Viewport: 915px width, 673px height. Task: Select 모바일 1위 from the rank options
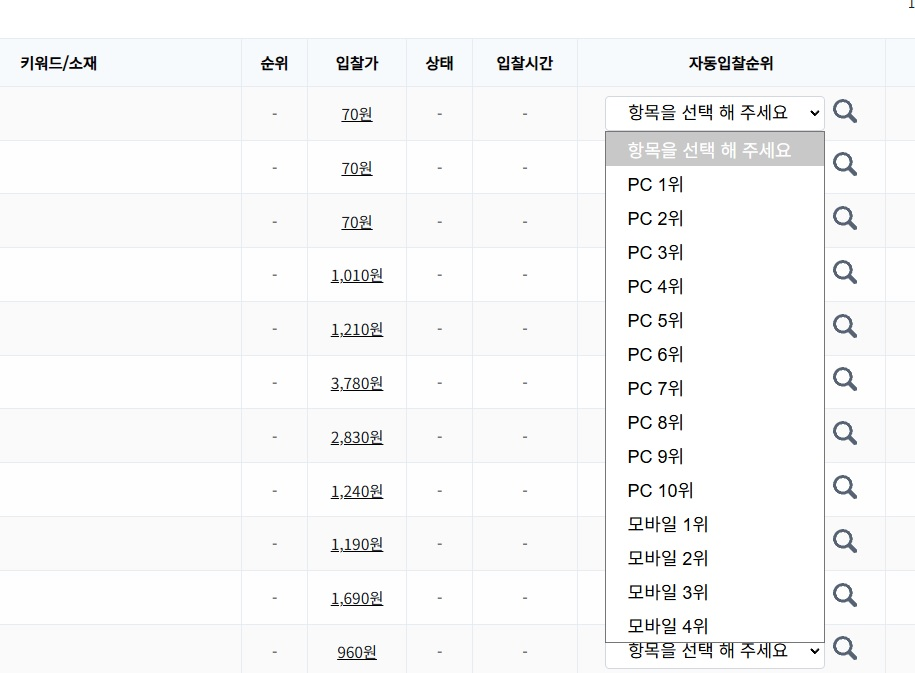click(668, 525)
